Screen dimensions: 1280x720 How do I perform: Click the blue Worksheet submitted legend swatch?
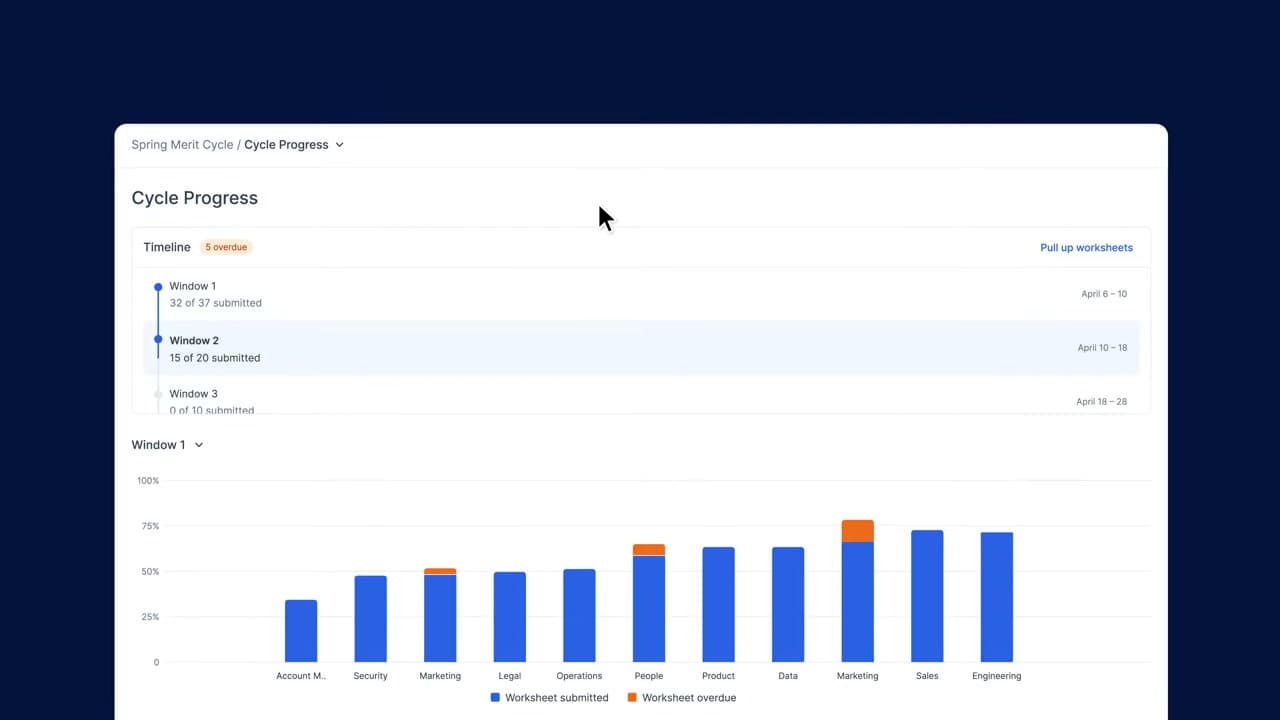coord(495,697)
